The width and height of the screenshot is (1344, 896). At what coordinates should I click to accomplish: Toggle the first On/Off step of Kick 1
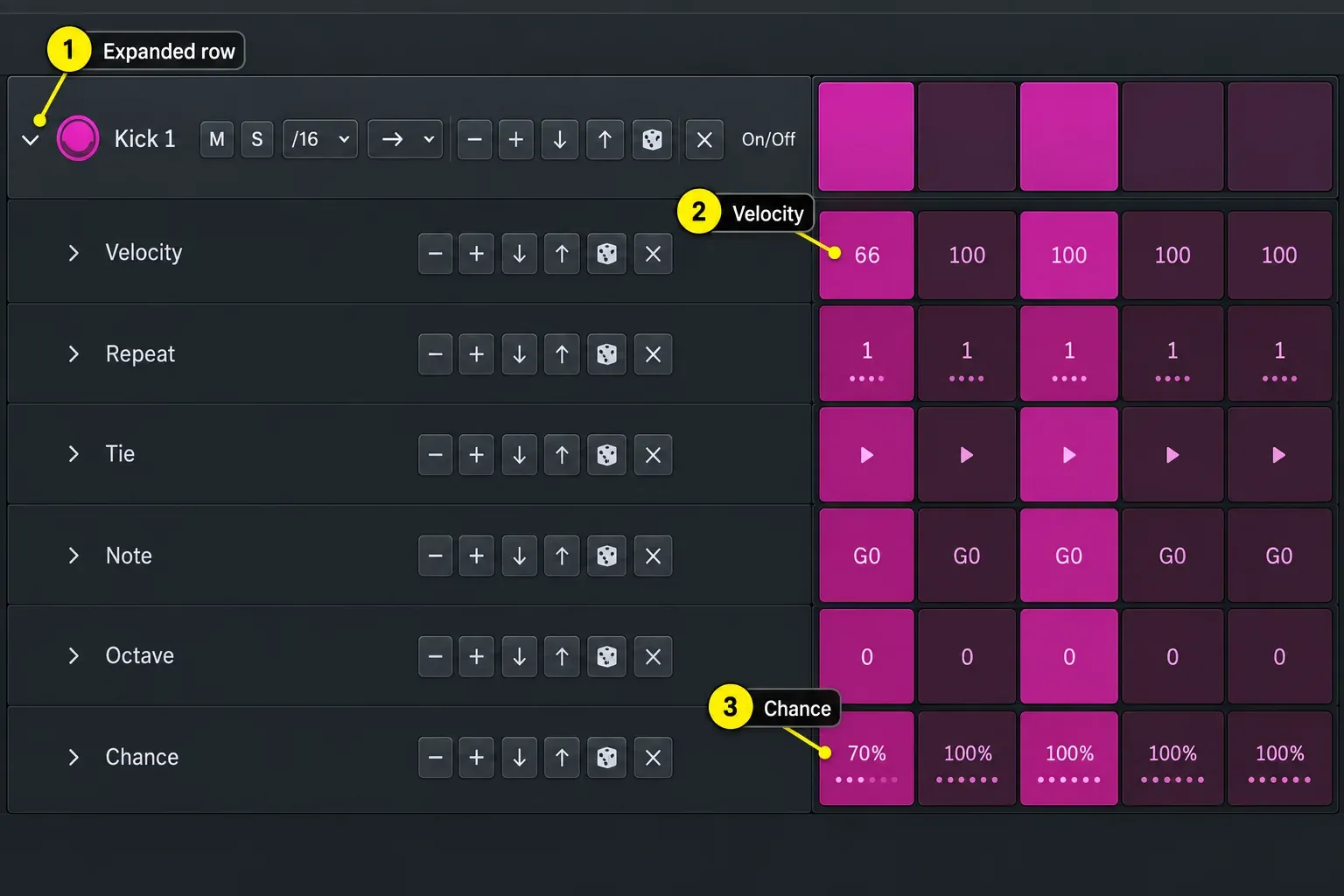tap(866, 136)
